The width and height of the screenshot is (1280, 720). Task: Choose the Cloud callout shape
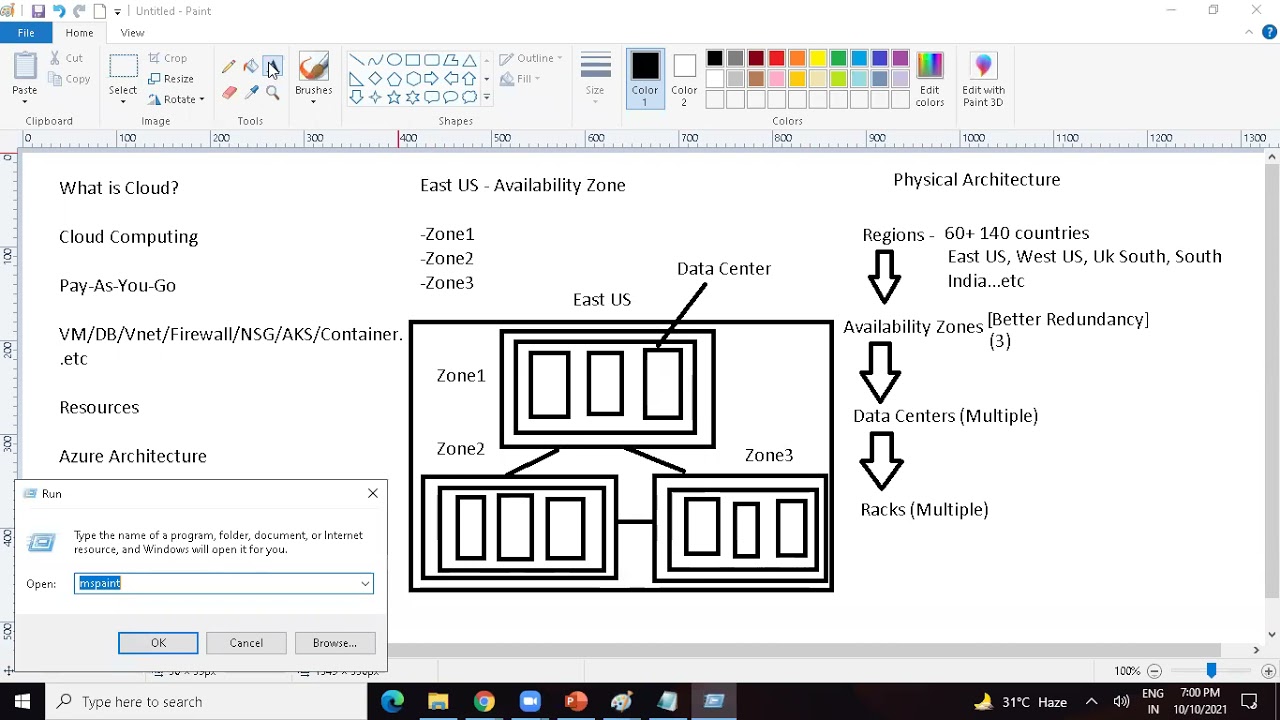point(469,97)
